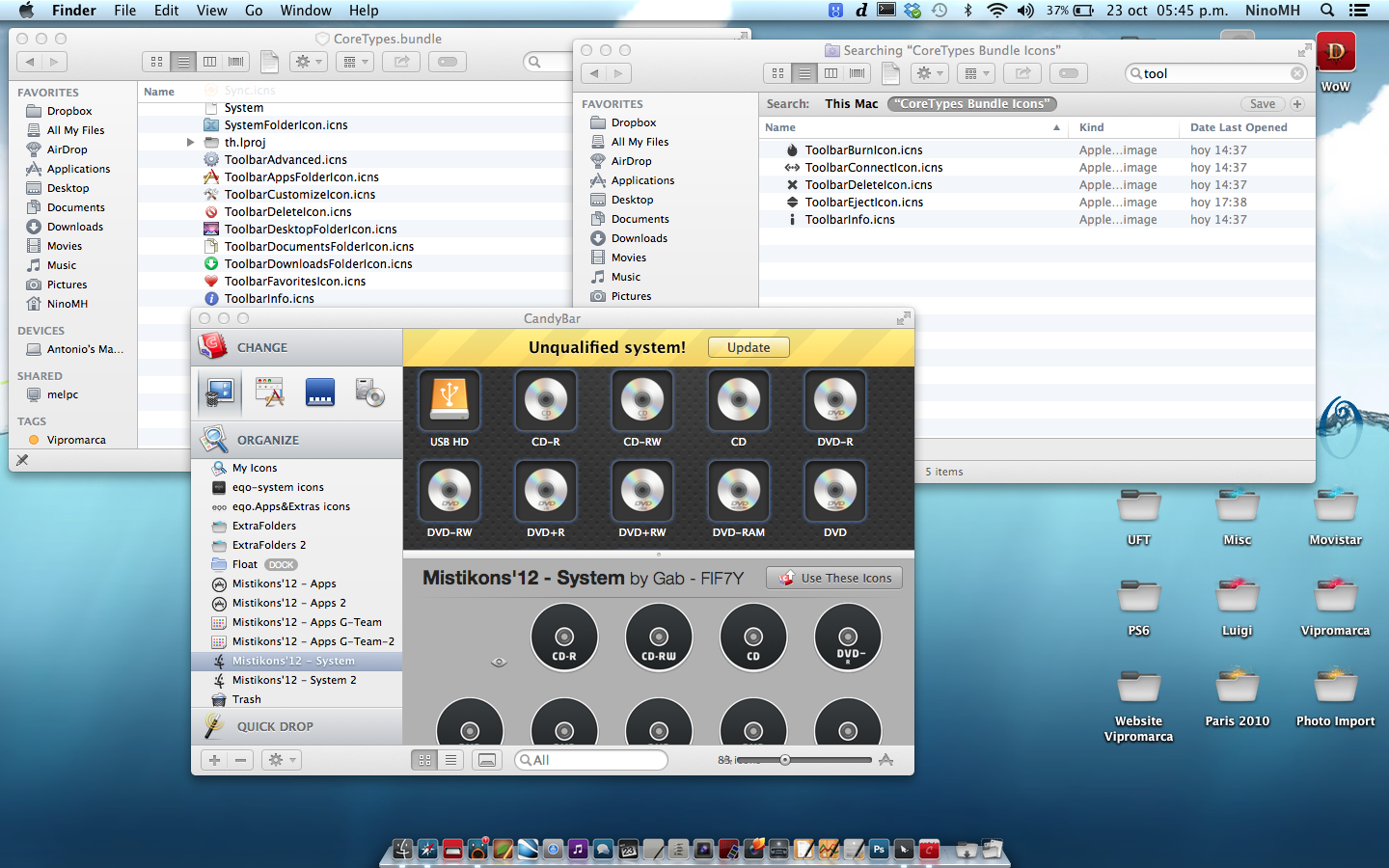Open the Window menu
The height and width of the screenshot is (868, 1389).
pyautogui.click(x=306, y=11)
